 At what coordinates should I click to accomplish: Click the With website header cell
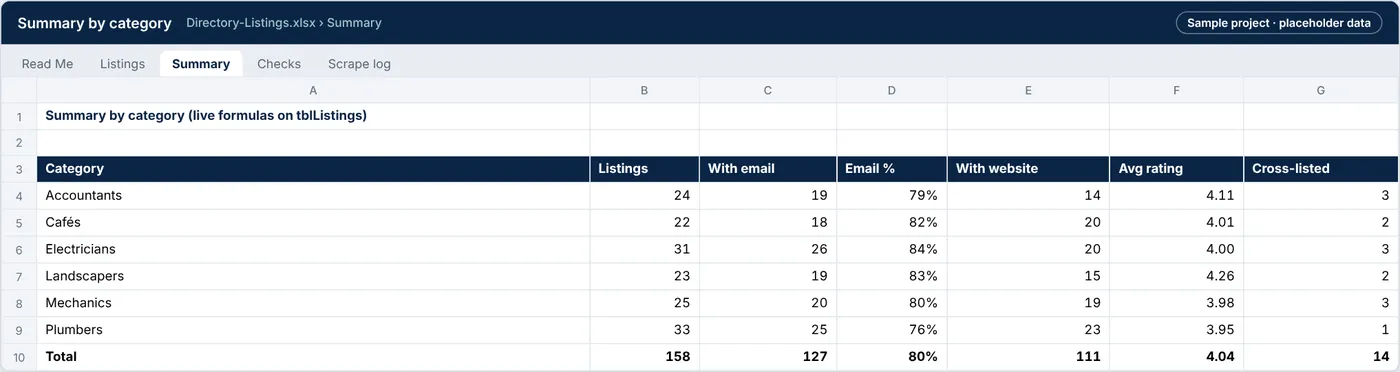(1028, 169)
